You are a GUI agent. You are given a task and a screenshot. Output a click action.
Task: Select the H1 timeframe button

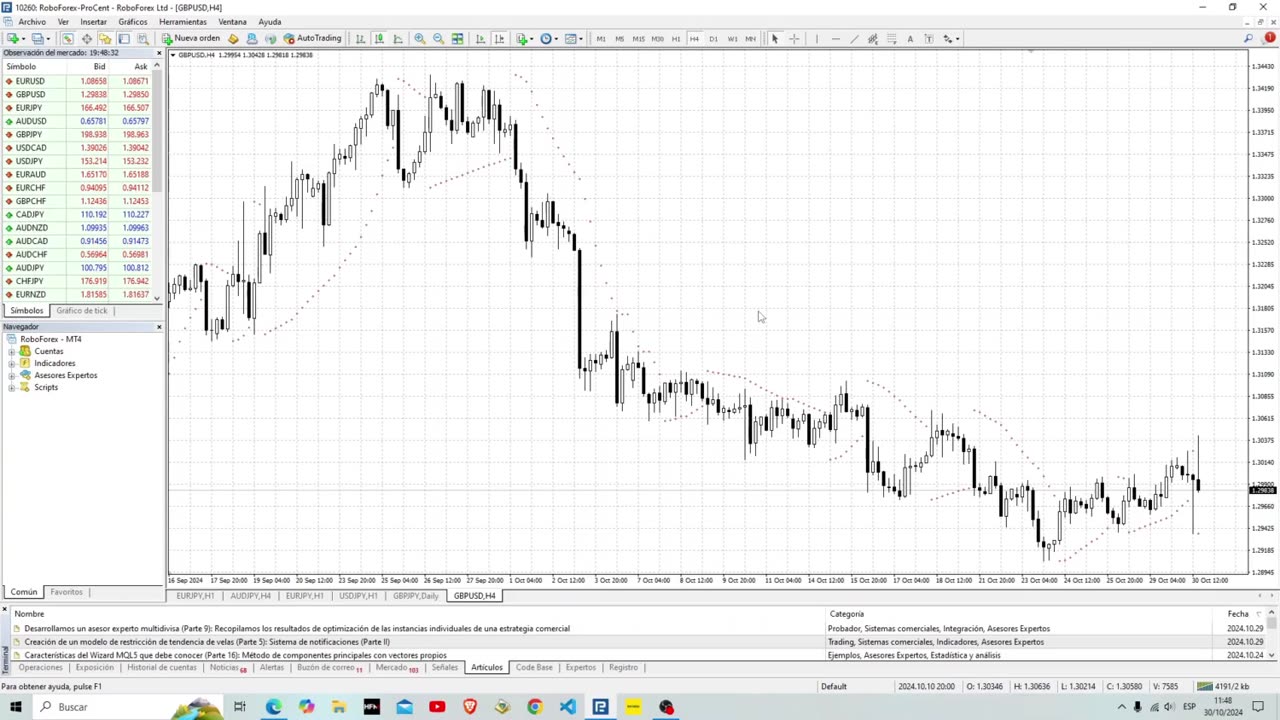tap(676, 38)
